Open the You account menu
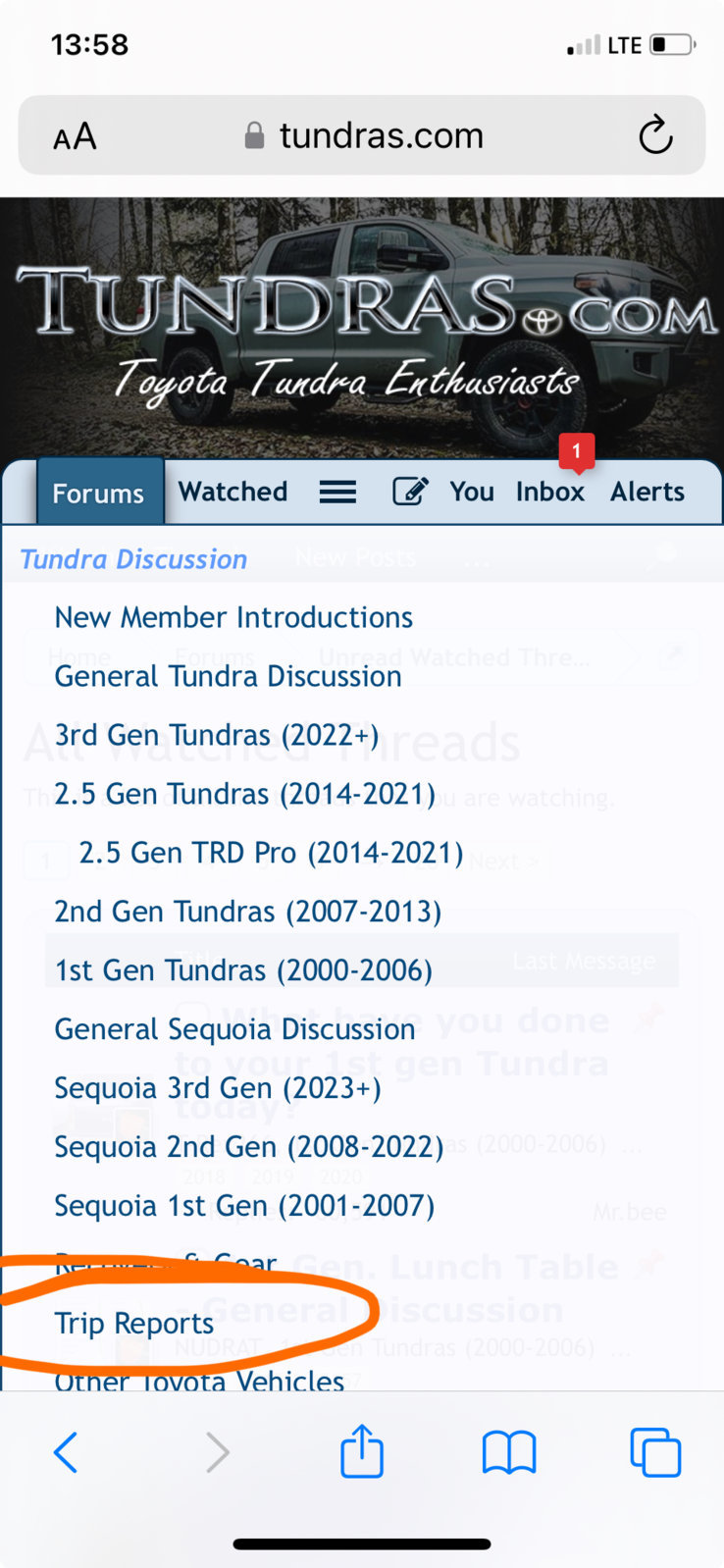724x1568 pixels. coord(472,492)
